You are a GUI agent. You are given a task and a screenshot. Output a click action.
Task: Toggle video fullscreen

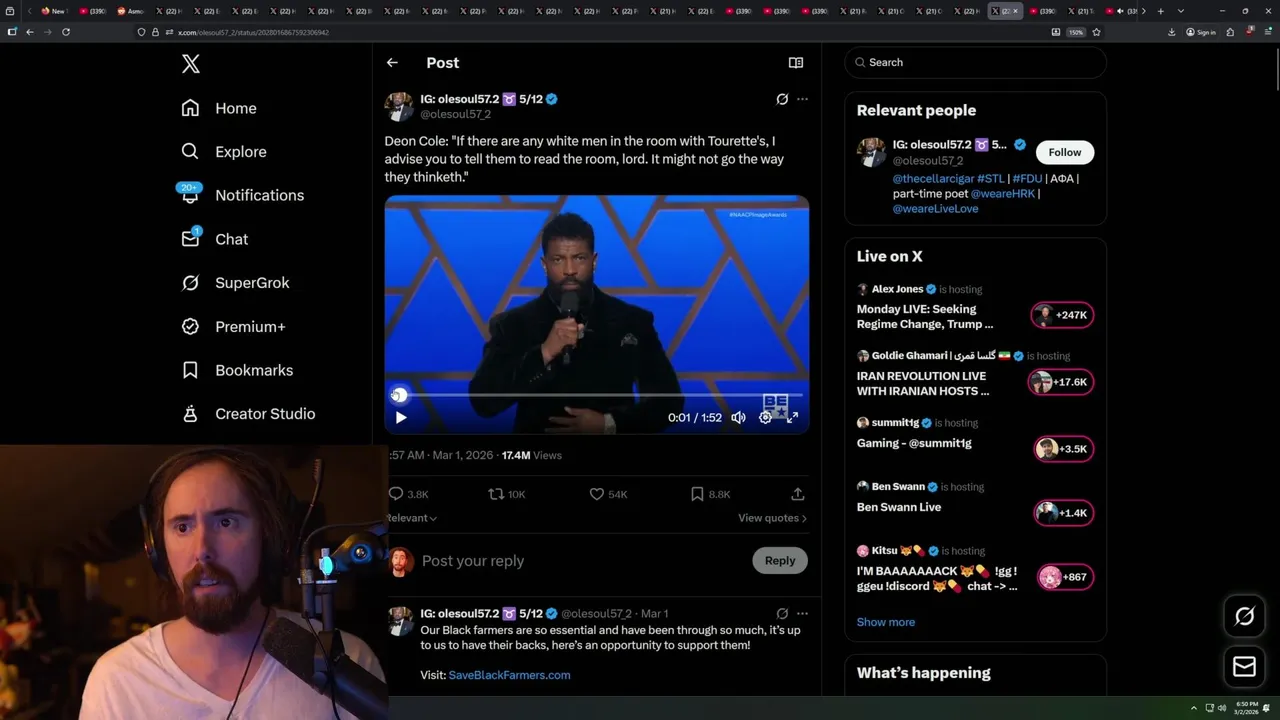792,417
